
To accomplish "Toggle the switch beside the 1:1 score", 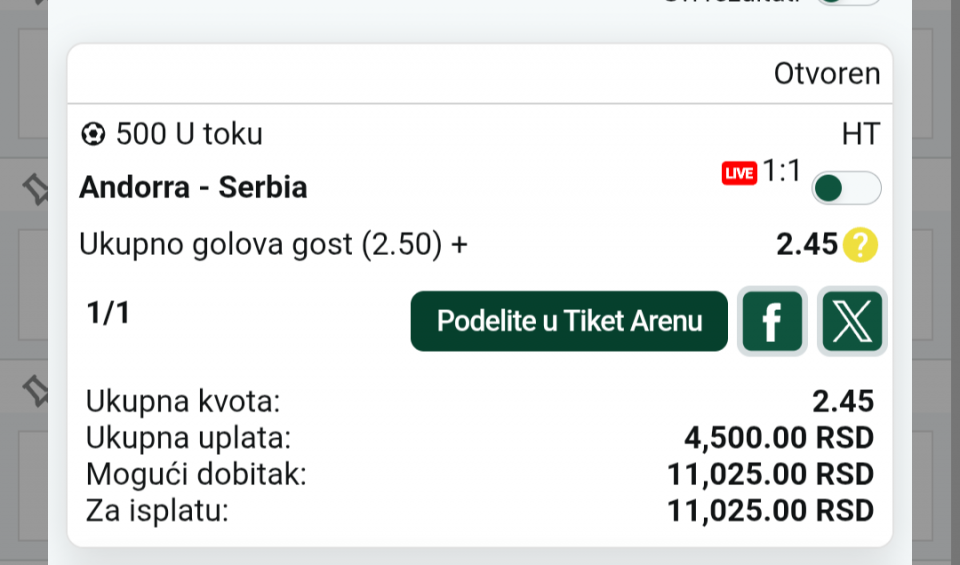I will (x=846, y=188).
